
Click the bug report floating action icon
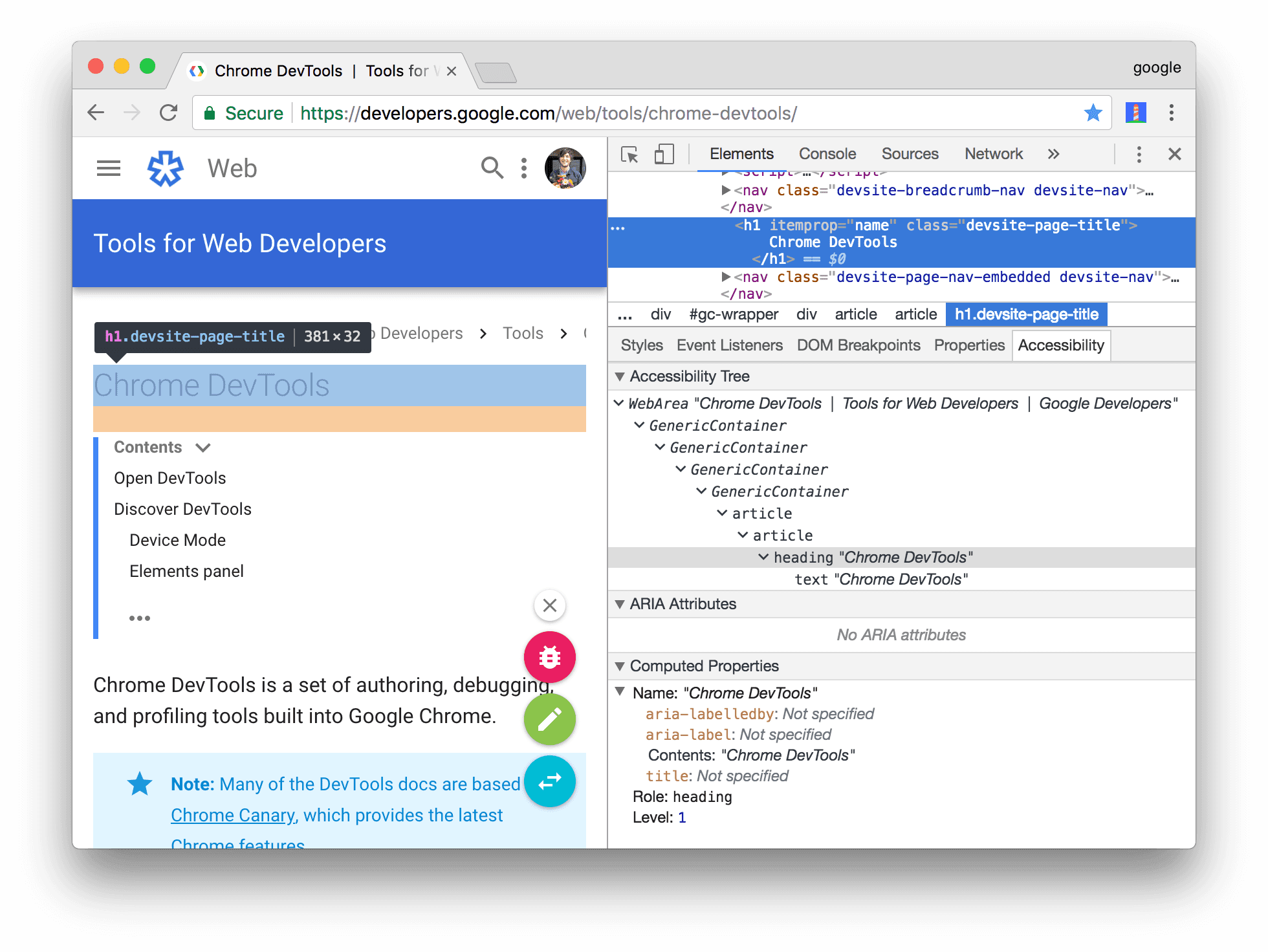pyautogui.click(x=549, y=658)
